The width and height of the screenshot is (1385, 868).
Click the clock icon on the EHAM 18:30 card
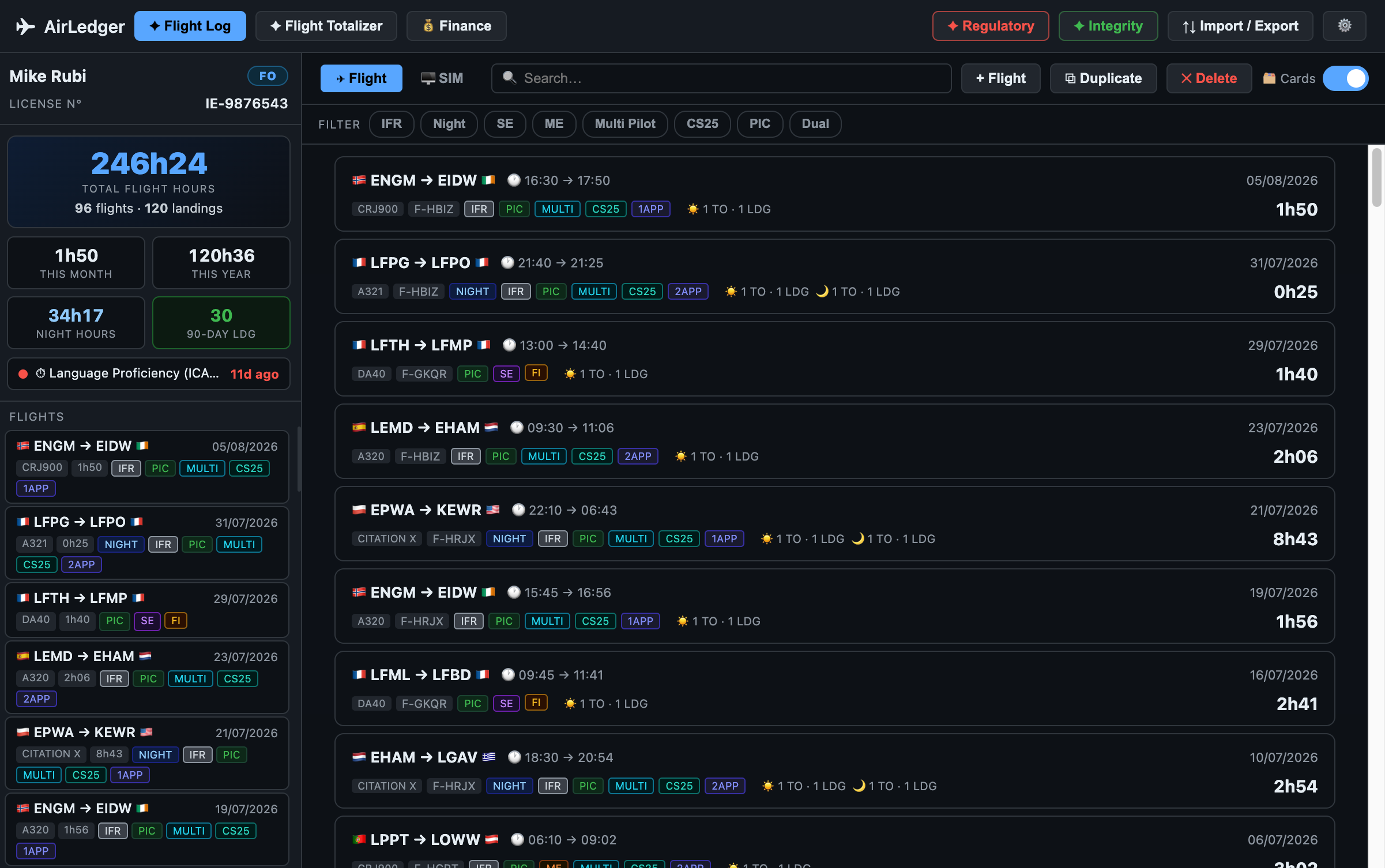pos(514,757)
